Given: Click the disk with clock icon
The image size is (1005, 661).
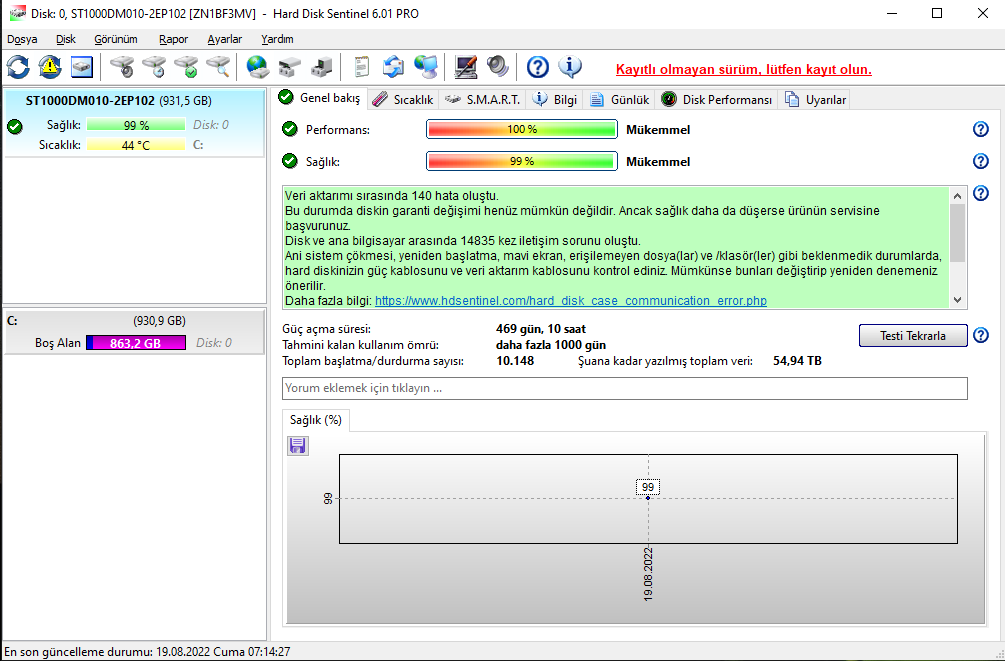Looking at the screenshot, I should click(x=154, y=67).
